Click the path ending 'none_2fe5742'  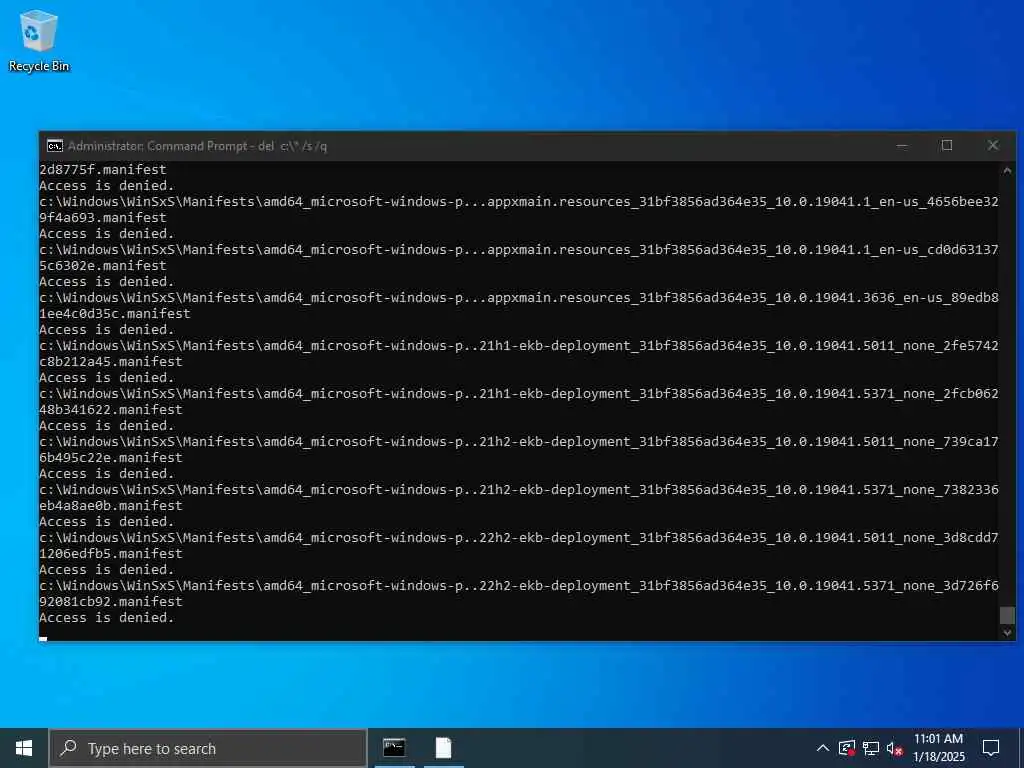click(519, 345)
